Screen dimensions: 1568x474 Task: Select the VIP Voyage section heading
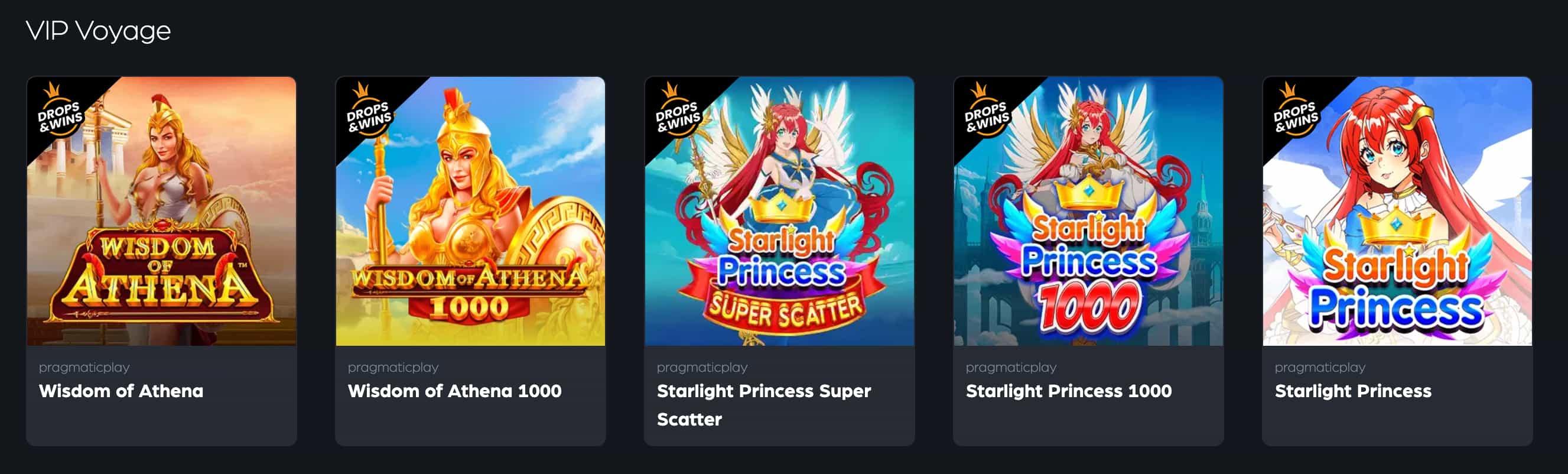point(99,31)
